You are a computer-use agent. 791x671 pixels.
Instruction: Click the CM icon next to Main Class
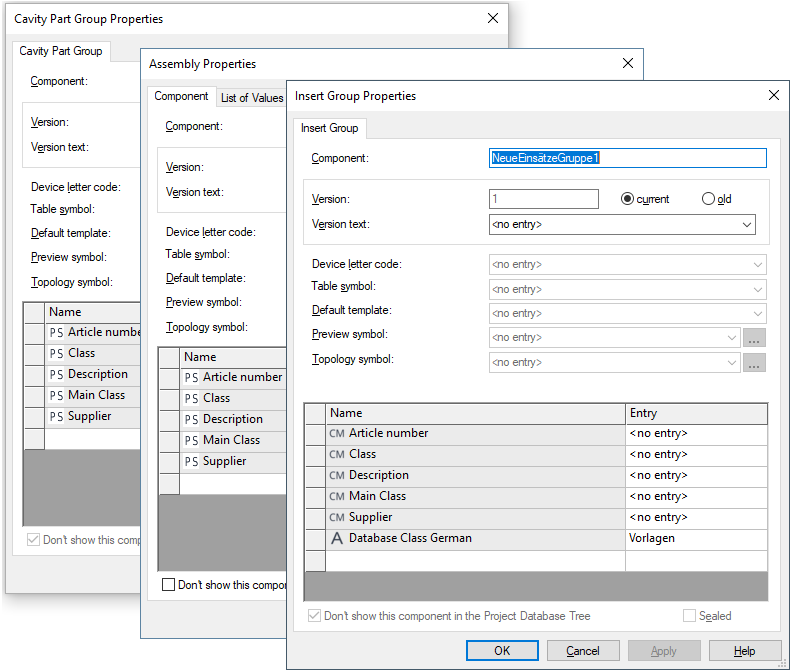pyautogui.click(x=337, y=497)
